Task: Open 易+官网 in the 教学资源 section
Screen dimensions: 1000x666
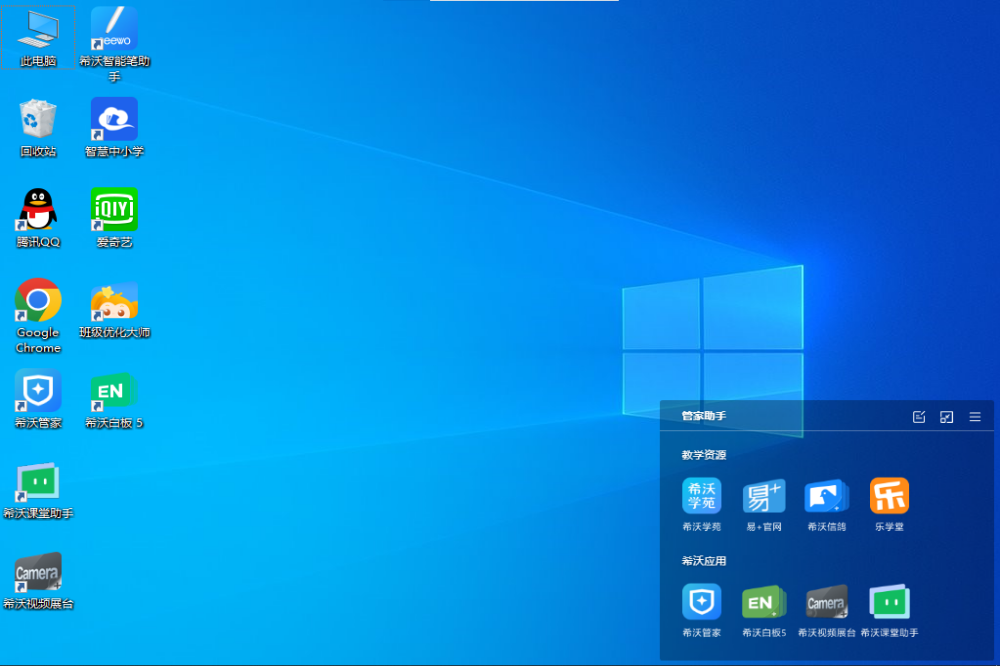Action: coord(764,504)
